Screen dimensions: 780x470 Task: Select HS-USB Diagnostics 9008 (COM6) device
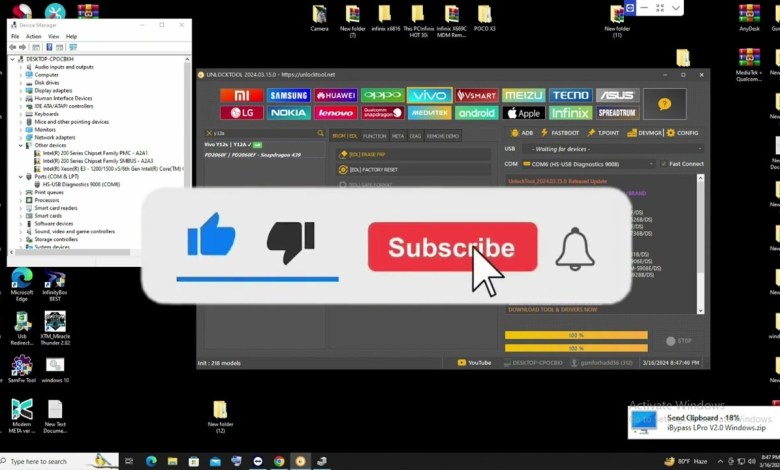point(81,185)
